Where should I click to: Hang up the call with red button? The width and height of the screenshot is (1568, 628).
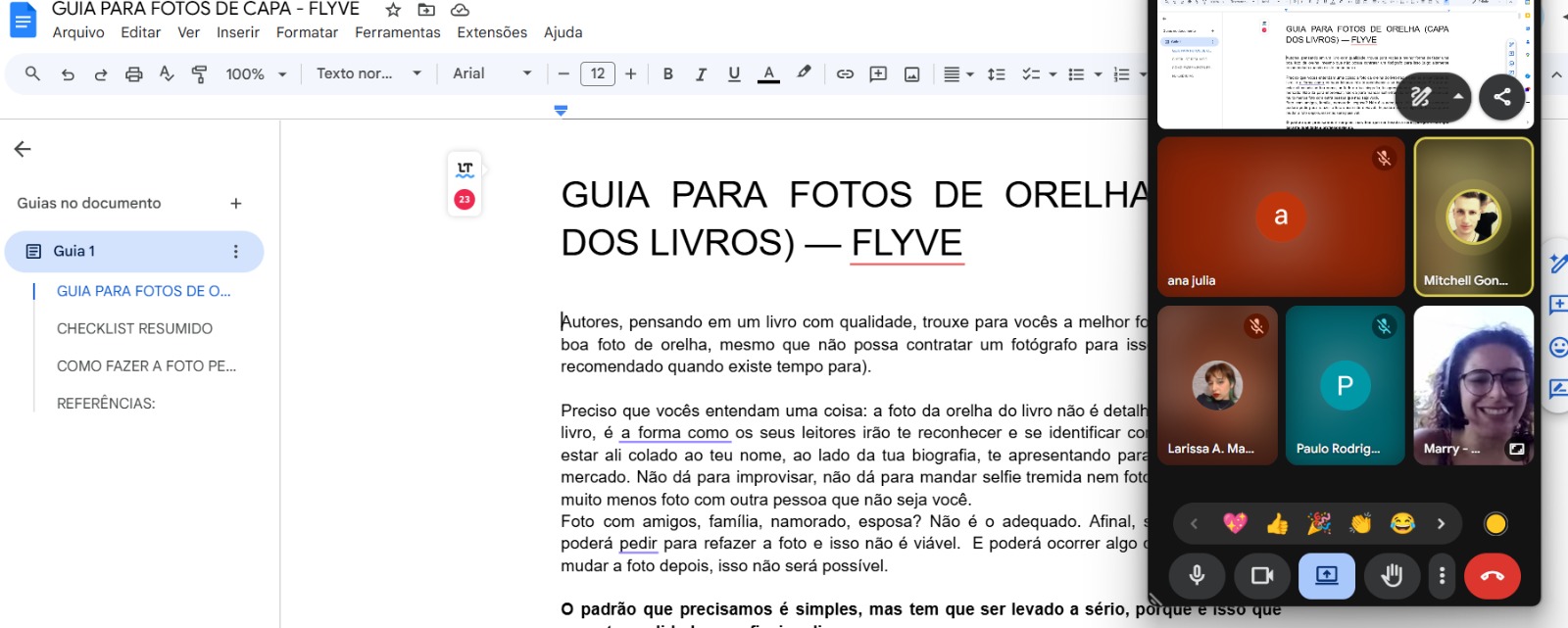click(x=1492, y=576)
